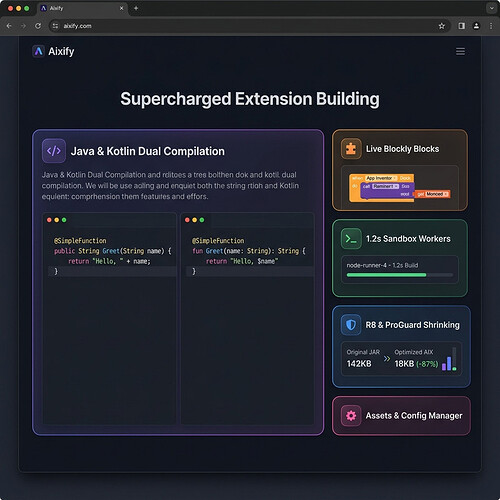This screenshot has height=500, width=500.
Task: Close the Aixify browser tab
Action: (122, 8)
